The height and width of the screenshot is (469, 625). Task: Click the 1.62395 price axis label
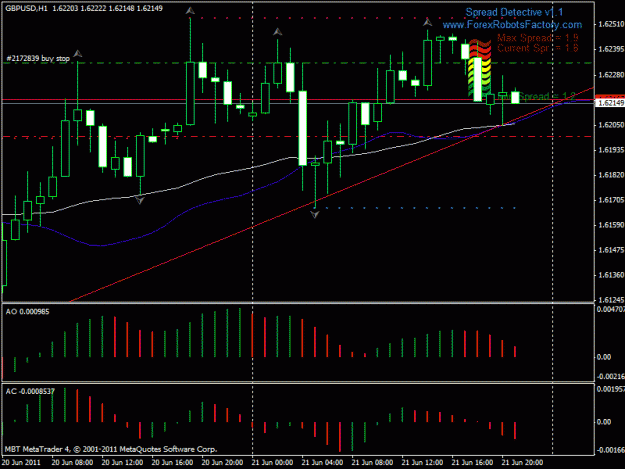tap(611, 49)
